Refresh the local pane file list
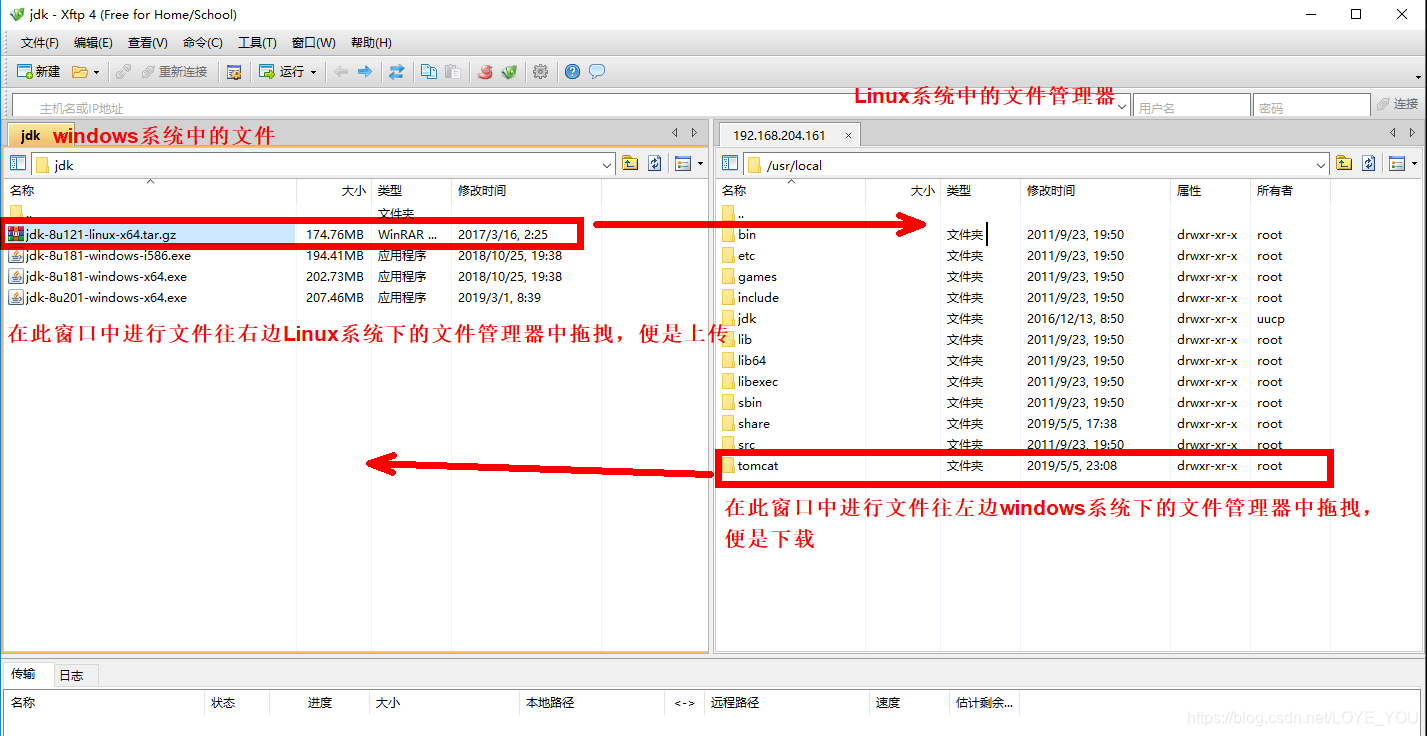Image resolution: width=1427 pixels, height=736 pixels. (x=655, y=164)
